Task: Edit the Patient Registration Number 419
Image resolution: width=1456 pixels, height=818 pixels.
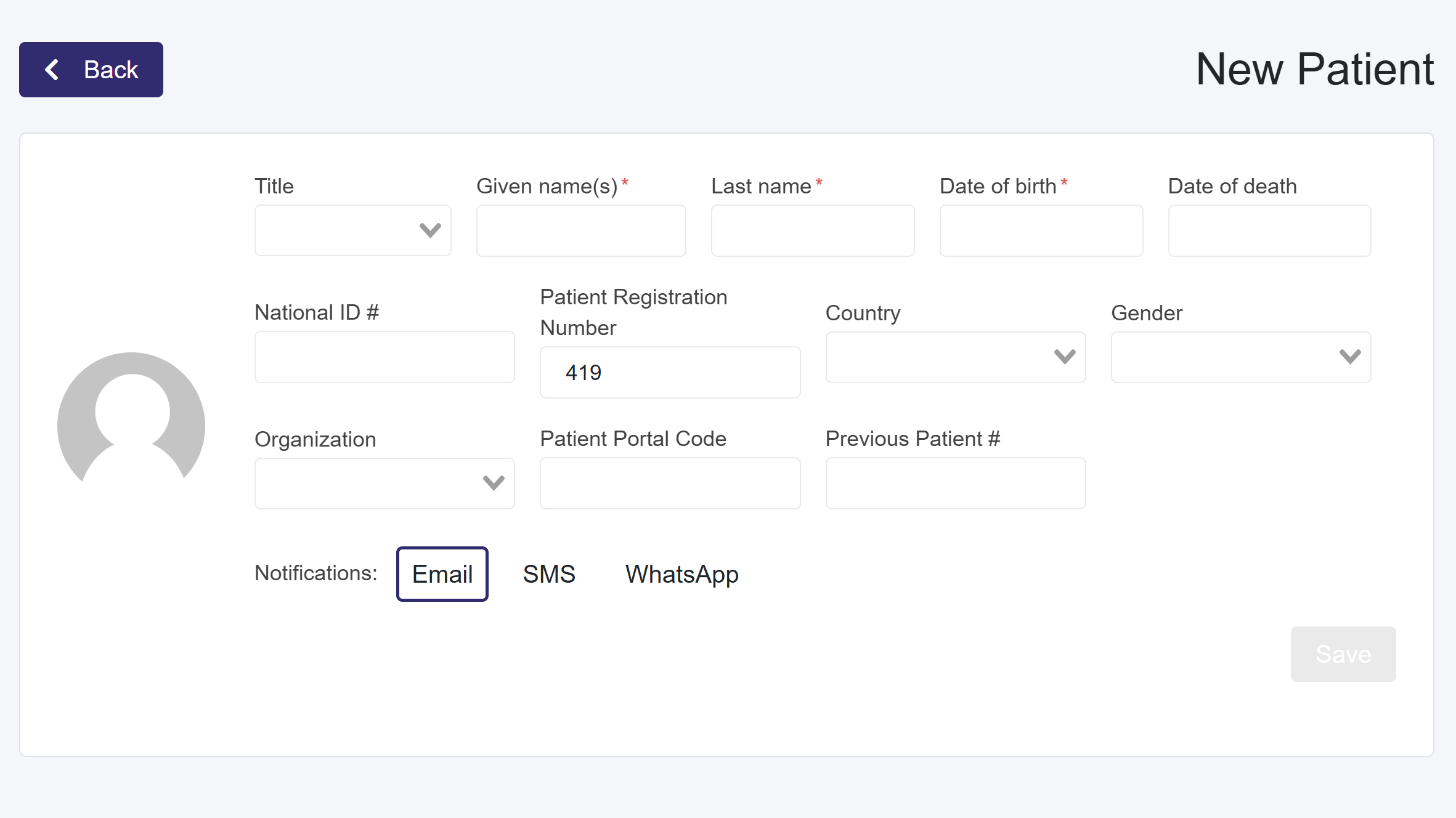Action: pyautogui.click(x=670, y=372)
